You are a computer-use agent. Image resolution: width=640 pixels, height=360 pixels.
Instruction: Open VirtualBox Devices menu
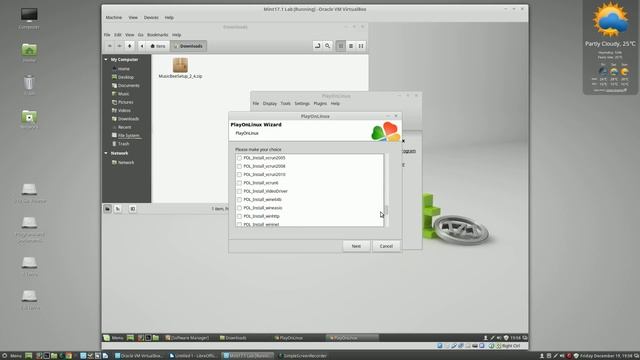click(151, 18)
